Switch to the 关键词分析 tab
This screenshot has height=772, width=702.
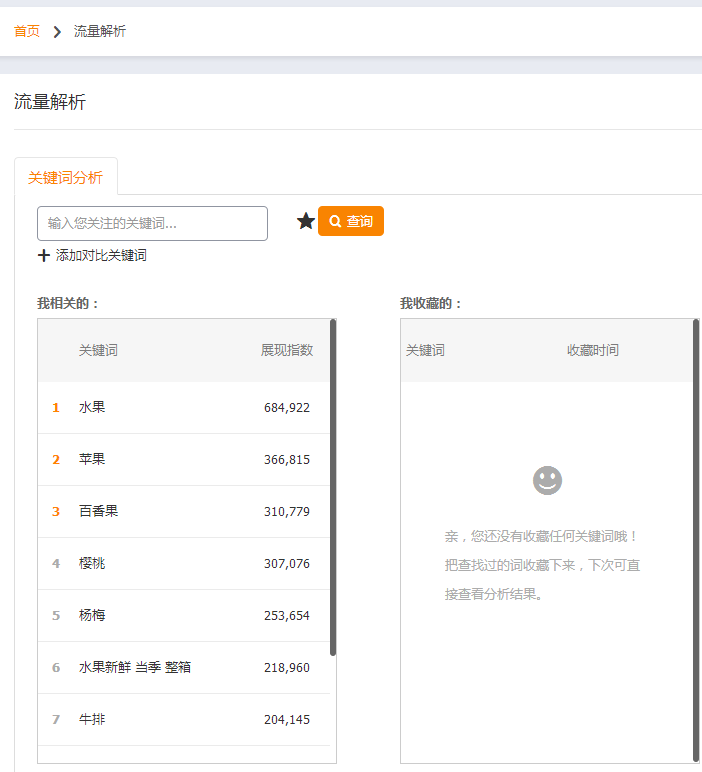(x=65, y=177)
